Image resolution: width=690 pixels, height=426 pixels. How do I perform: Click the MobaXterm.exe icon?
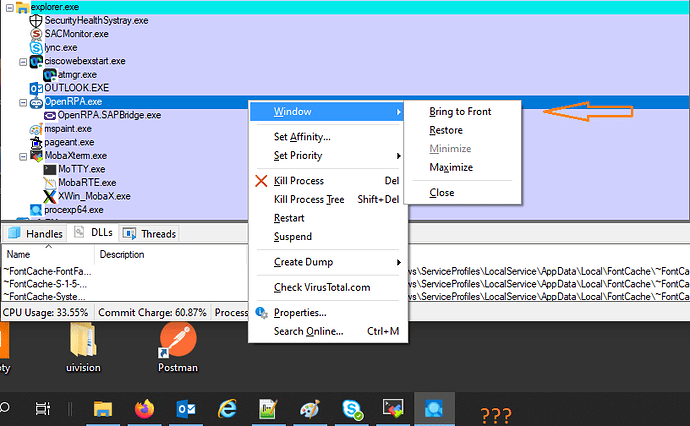point(36,156)
